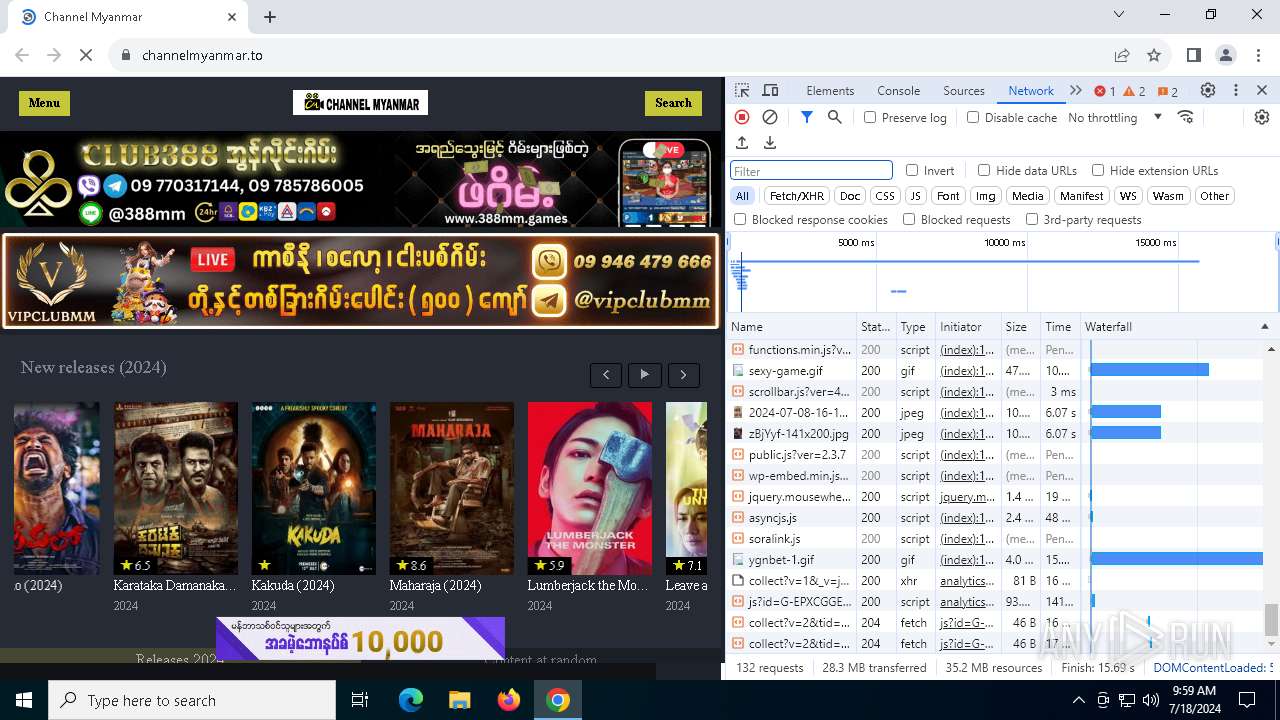This screenshot has width=1280, height=720.
Task: Open DevTools three-dot customize menu
Action: [x=1236, y=90]
